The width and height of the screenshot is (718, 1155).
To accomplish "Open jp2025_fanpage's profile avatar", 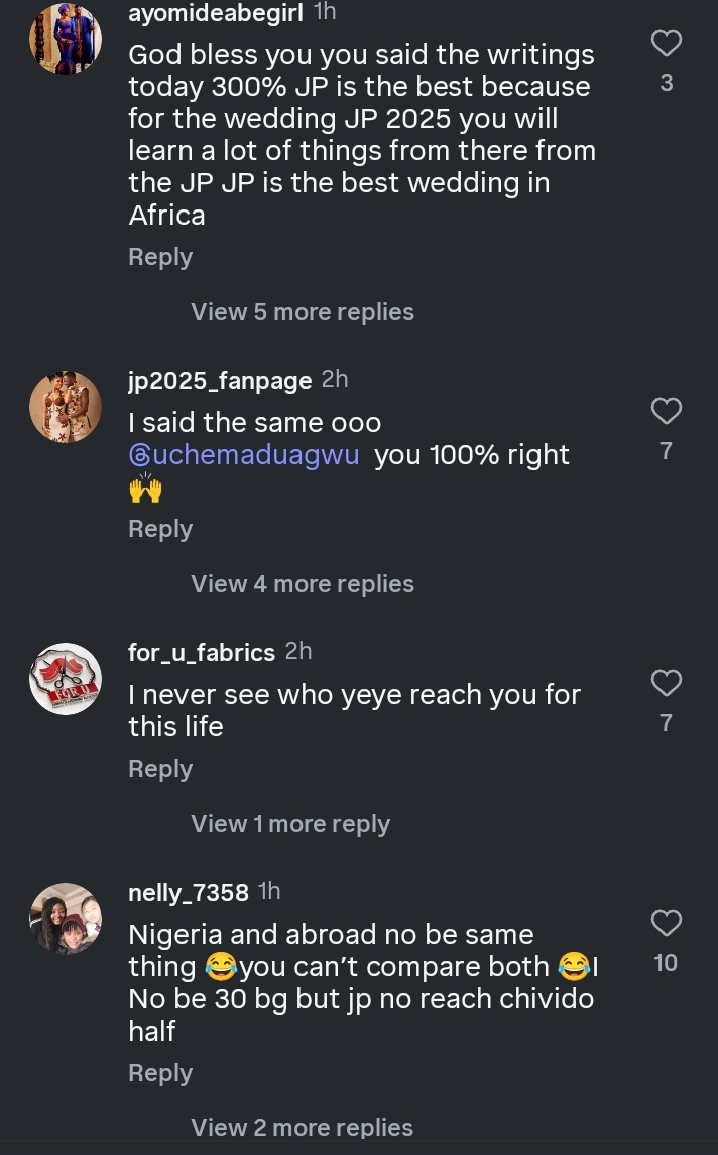I will (x=65, y=407).
